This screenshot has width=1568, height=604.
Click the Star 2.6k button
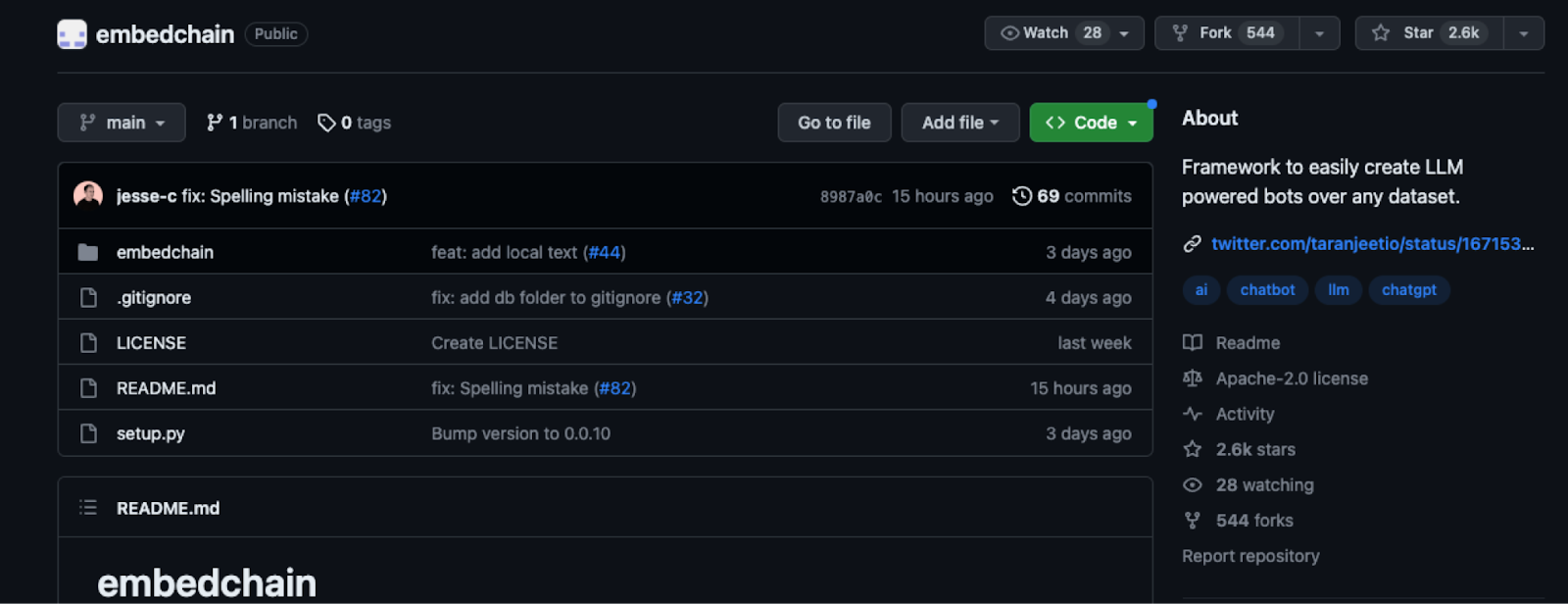(1430, 33)
